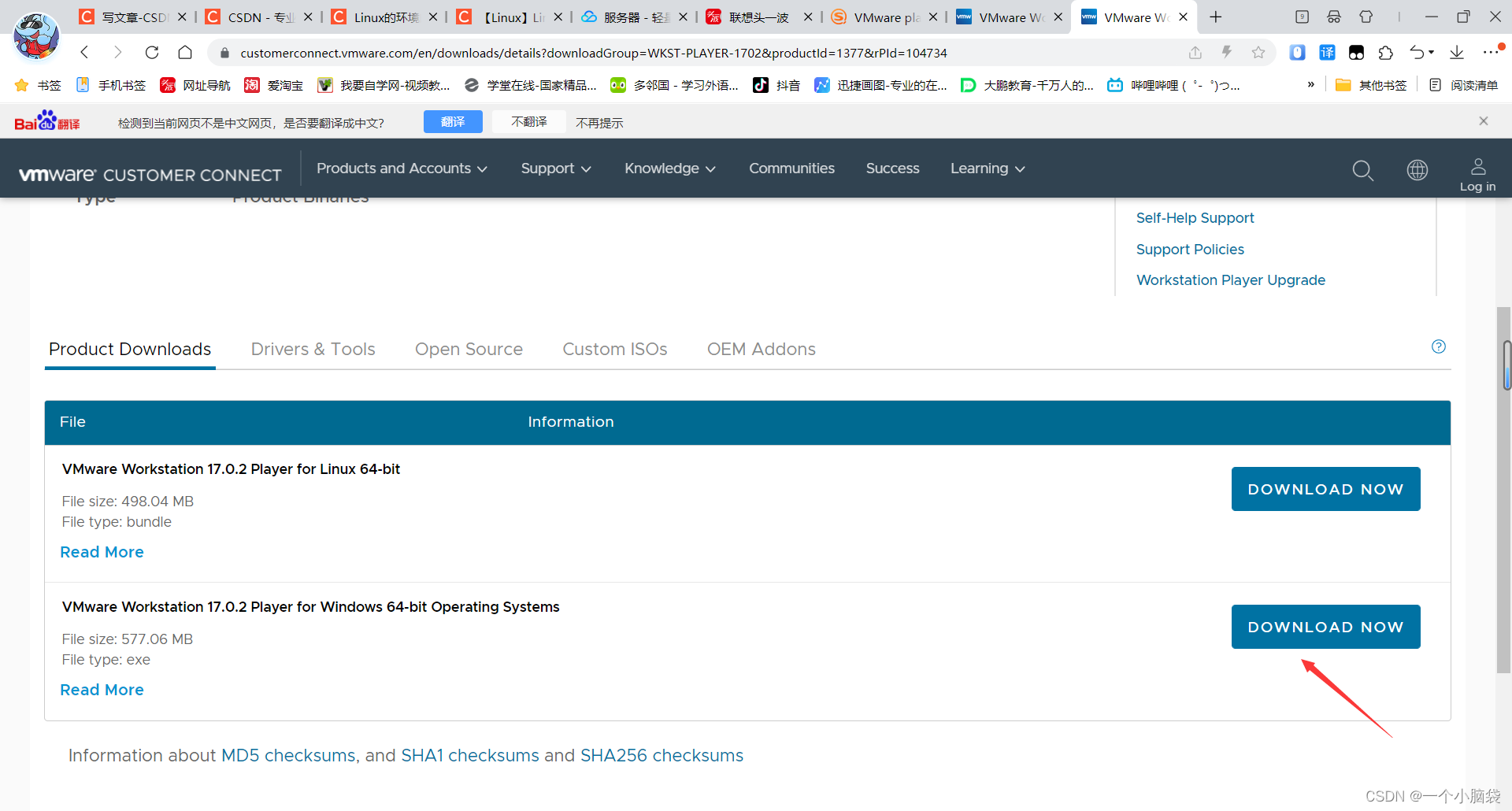This screenshot has height=811, width=1512.
Task: Click the VMware Customer Connect logo
Action: (x=150, y=175)
